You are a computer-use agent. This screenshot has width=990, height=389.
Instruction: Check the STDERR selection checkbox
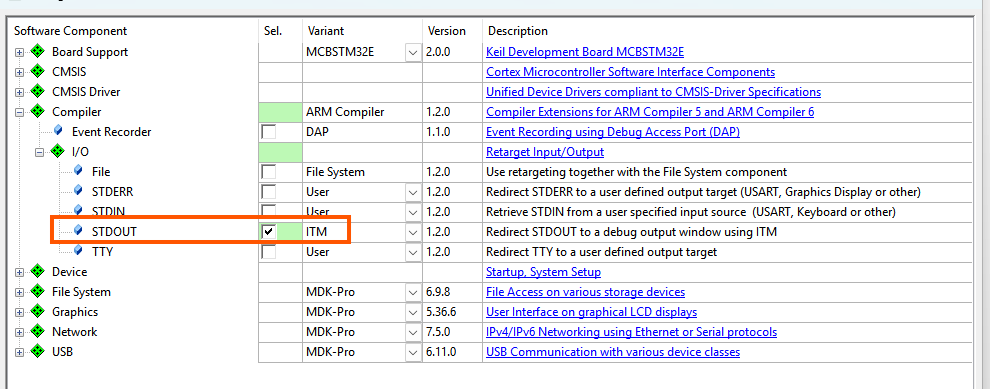[x=269, y=191]
